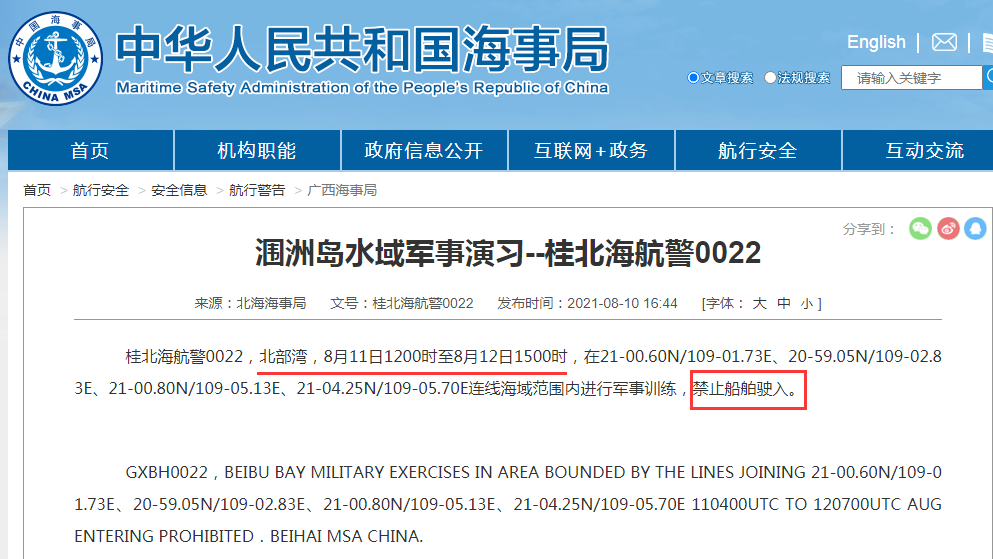Click source text 来源:北海海事局
This screenshot has height=559, width=993.
click(x=250, y=303)
